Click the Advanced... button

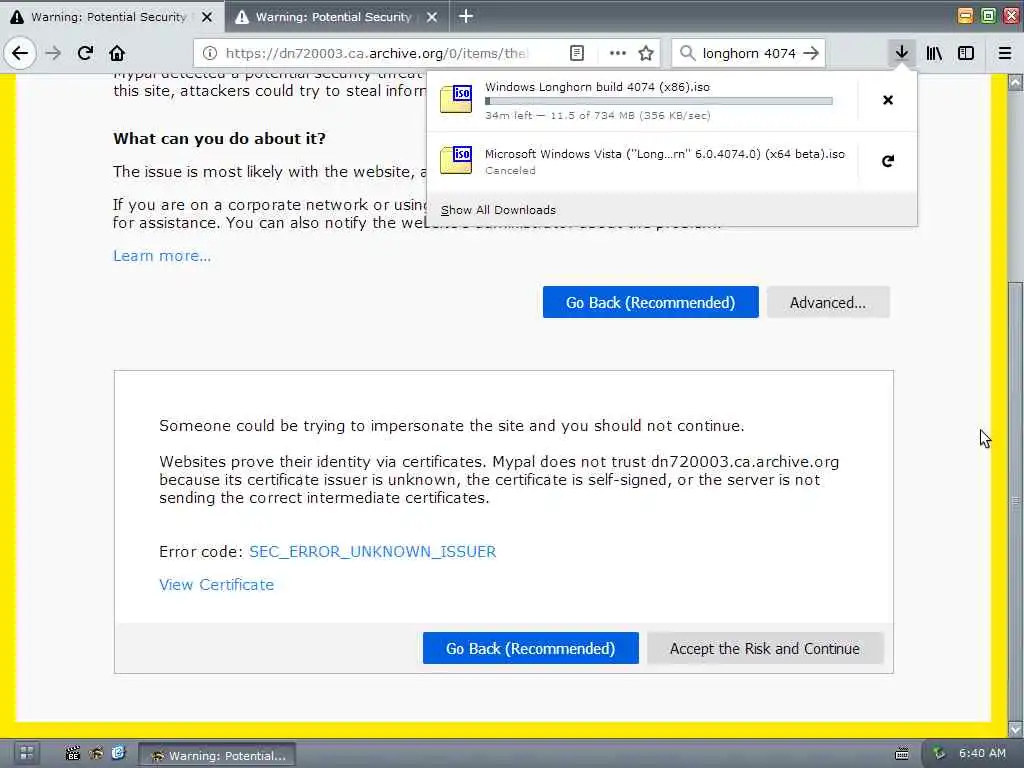point(828,302)
